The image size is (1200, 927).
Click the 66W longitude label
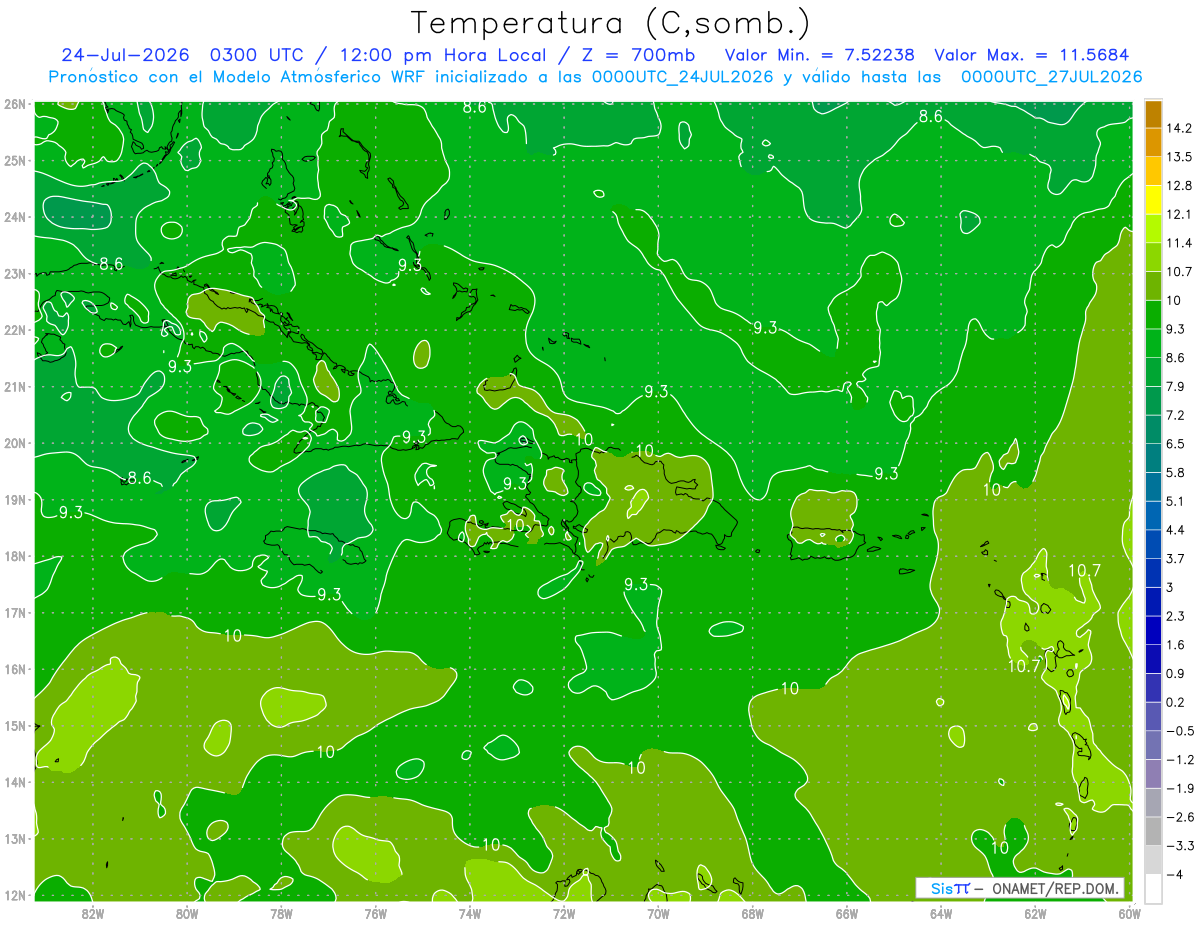click(847, 913)
